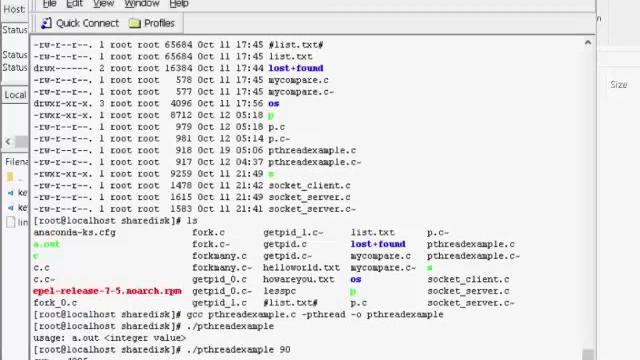Click the Host field label in the background window
The height and width of the screenshot is (360, 640).
point(14,9)
